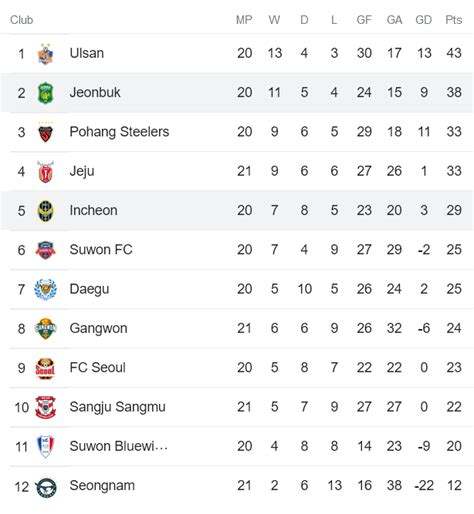Viewport: 474px width, 514px height.
Task: Click the Jeju club crest
Action: coord(45,172)
